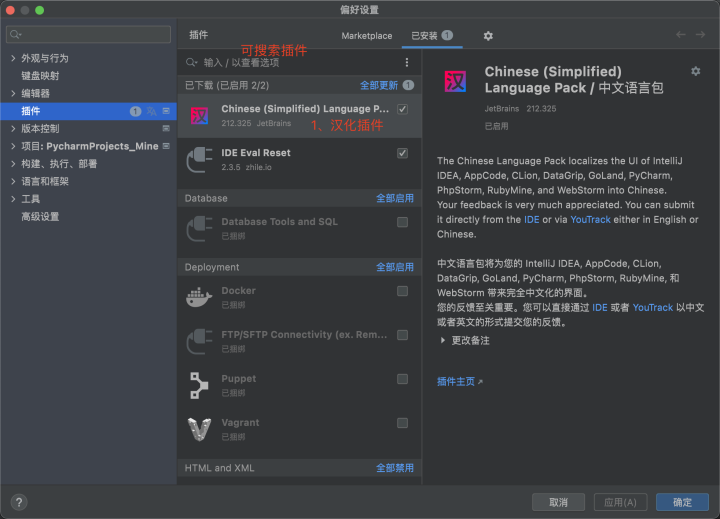
Task: Open the YouTrack link in English description
Action: tap(591, 220)
